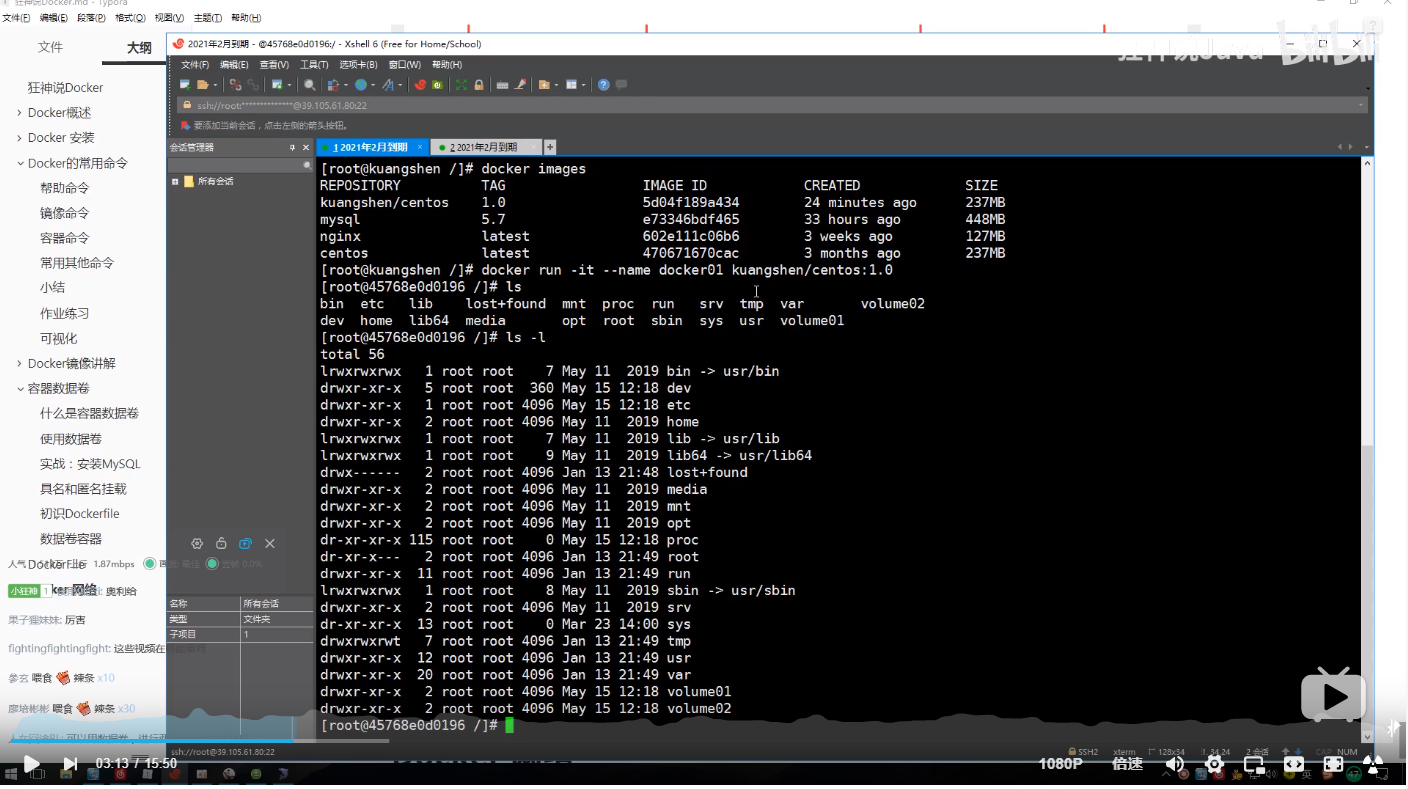The height and width of the screenshot is (789, 1408).
Task: Open Xshell '文件(F)' menu
Action: click(x=194, y=64)
